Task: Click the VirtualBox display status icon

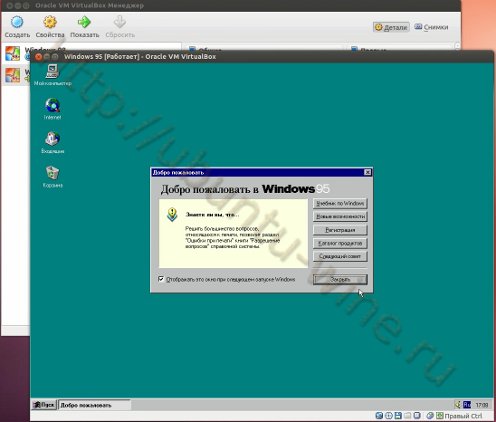Action: (417, 416)
